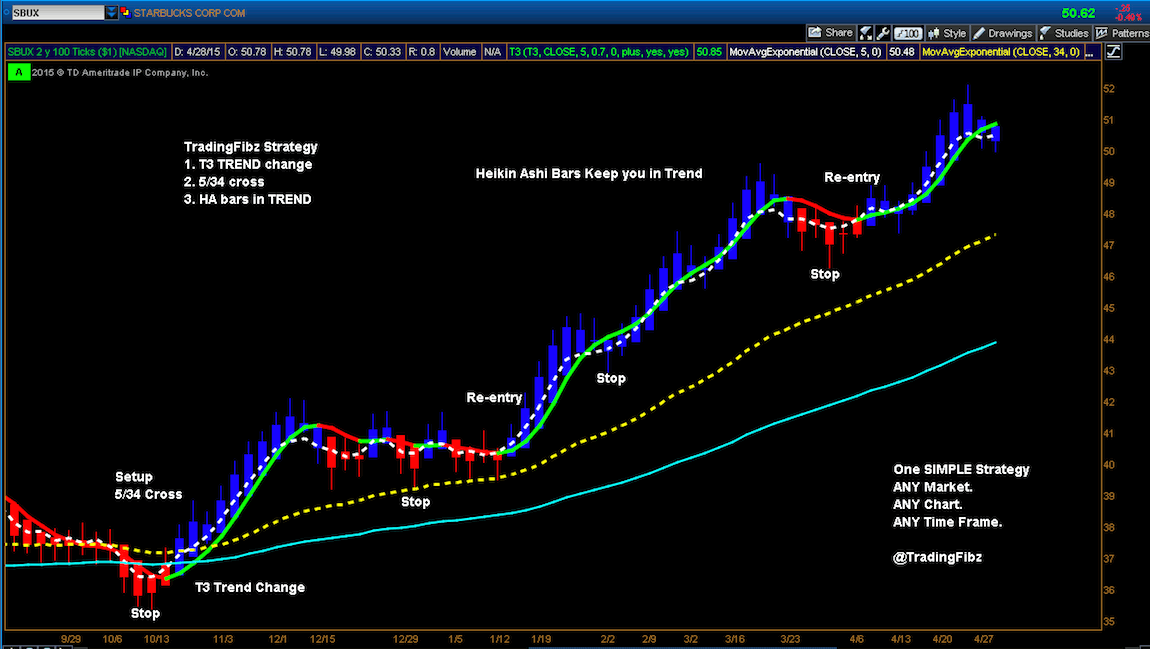Click the '5/34 Cross' annotation text
This screenshot has height=649, width=1150.
pyautogui.click(x=148, y=494)
